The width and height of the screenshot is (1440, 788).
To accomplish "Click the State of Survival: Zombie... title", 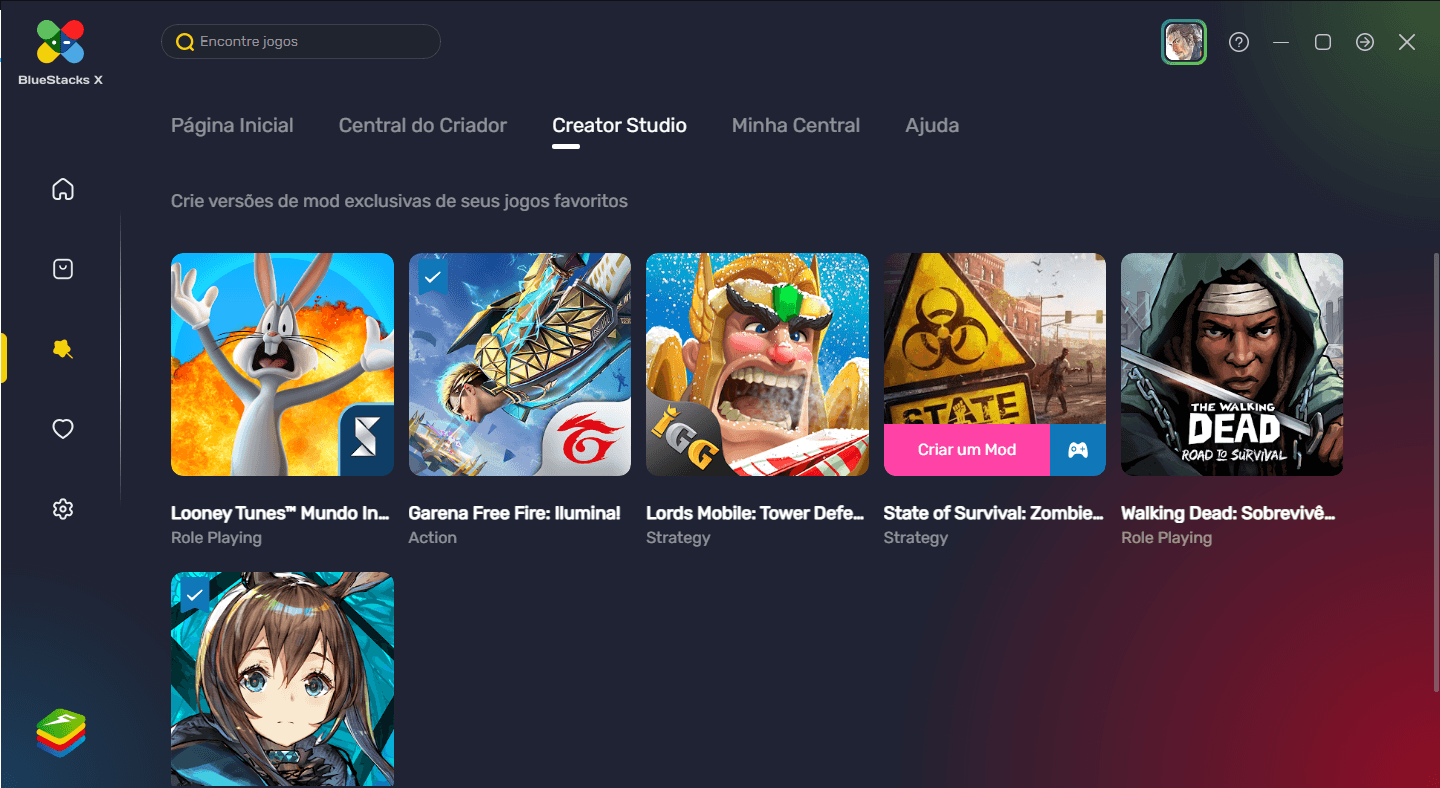I will 993,513.
